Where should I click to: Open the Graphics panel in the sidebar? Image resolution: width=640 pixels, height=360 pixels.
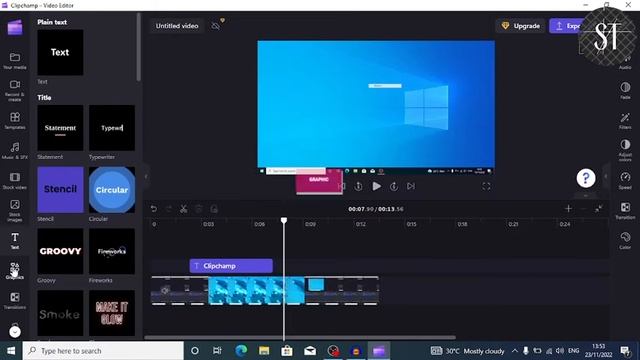[15, 270]
